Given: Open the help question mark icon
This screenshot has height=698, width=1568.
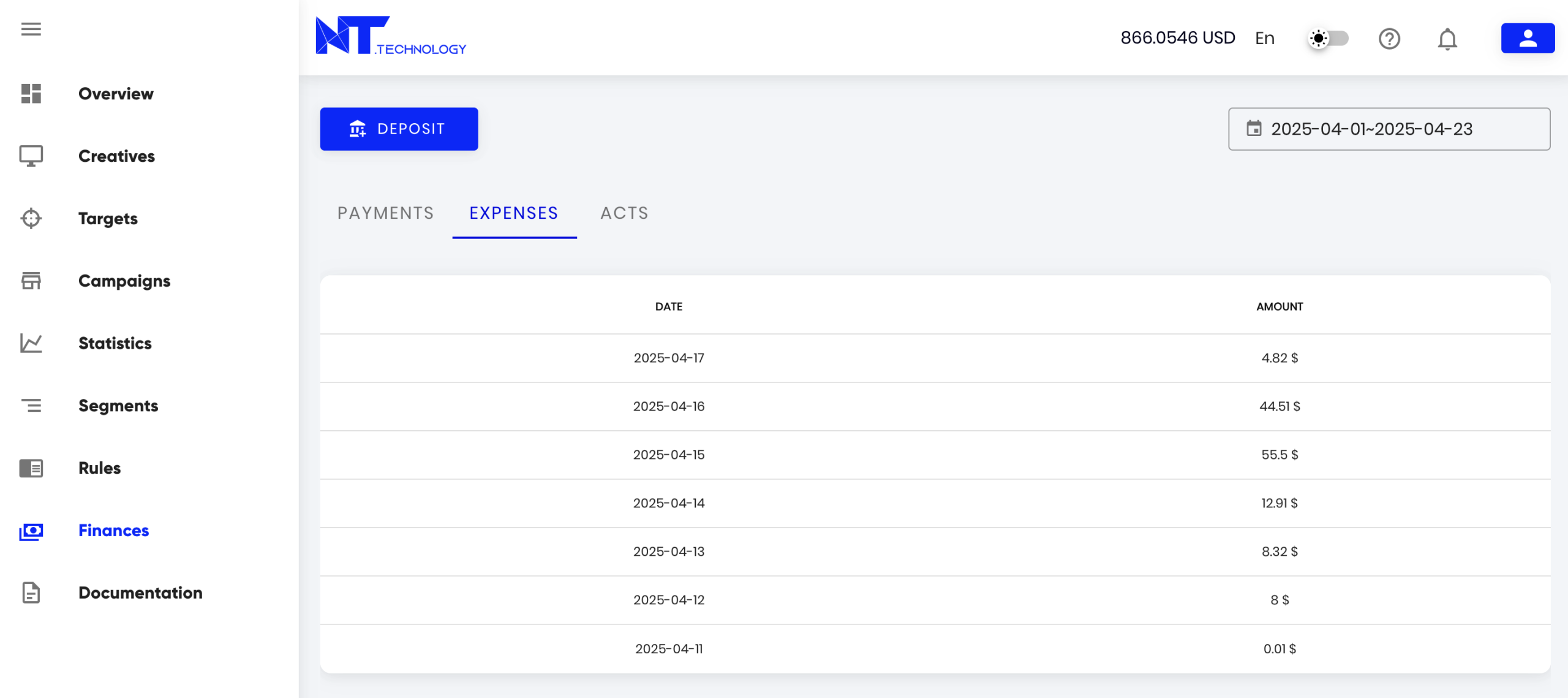Looking at the screenshot, I should click(x=1389, y=39).
